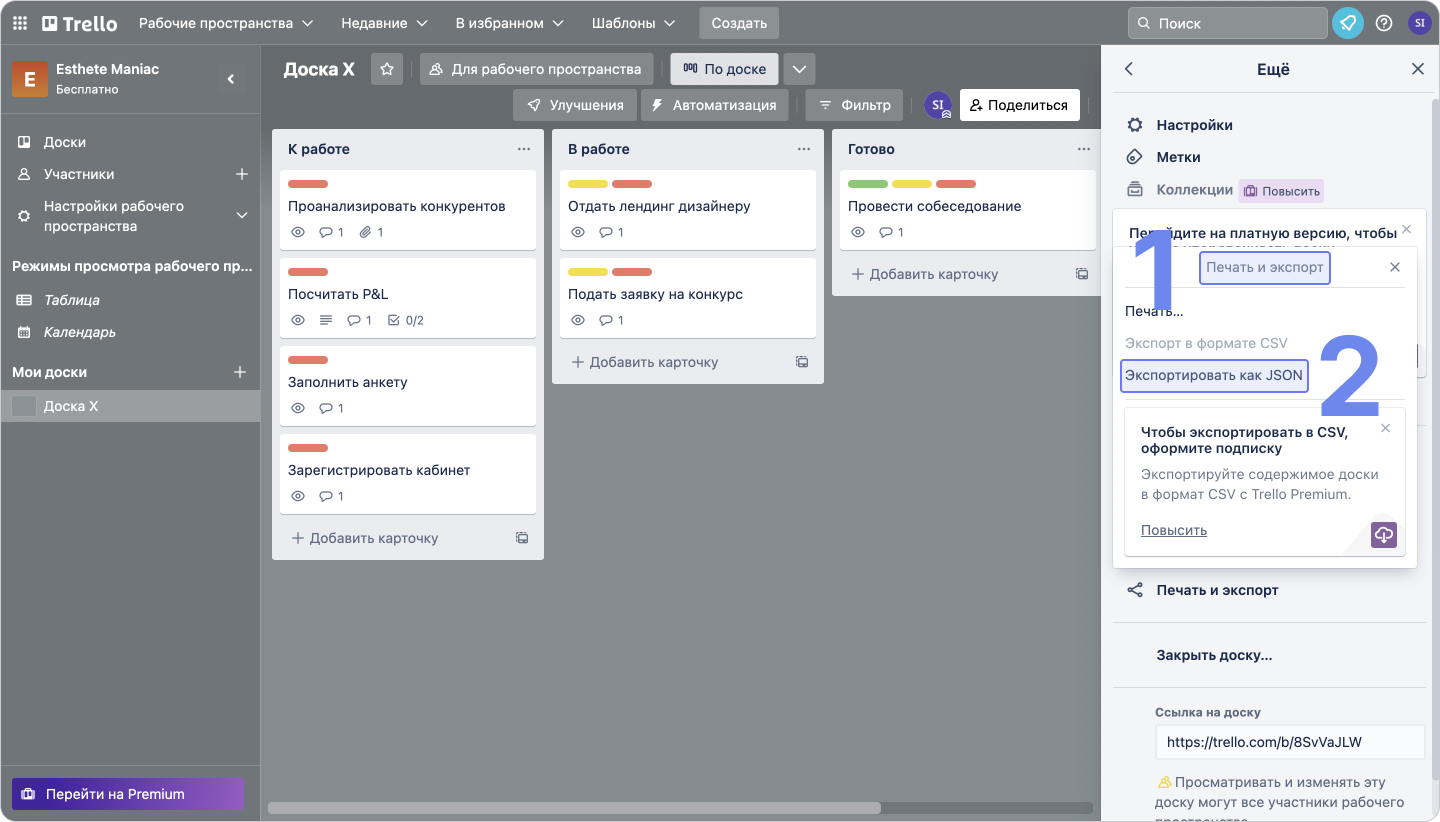Open Улучшения power-ups button

[x=575, y=105]
